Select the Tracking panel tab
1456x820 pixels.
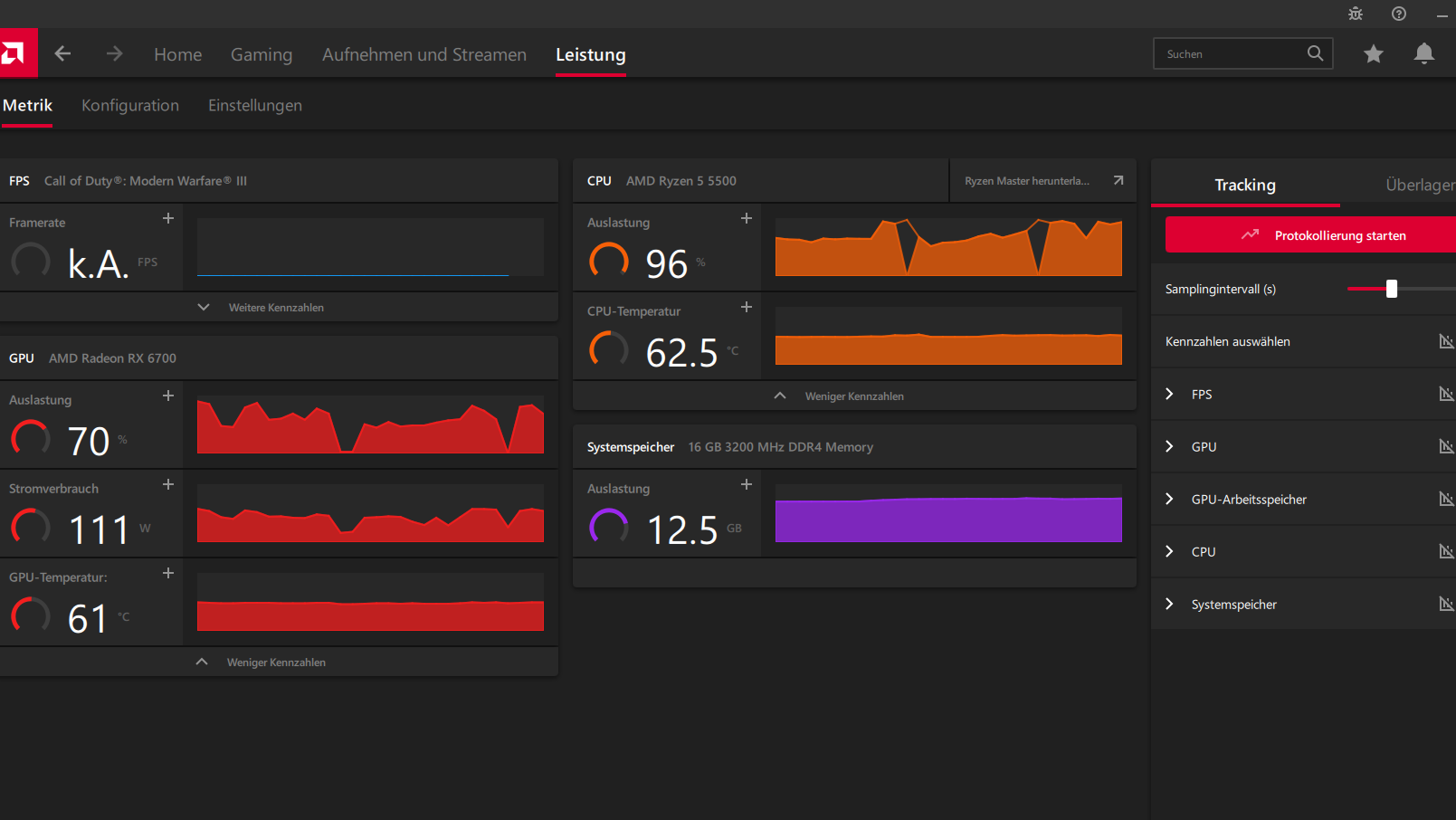[x=1245, y=185]
